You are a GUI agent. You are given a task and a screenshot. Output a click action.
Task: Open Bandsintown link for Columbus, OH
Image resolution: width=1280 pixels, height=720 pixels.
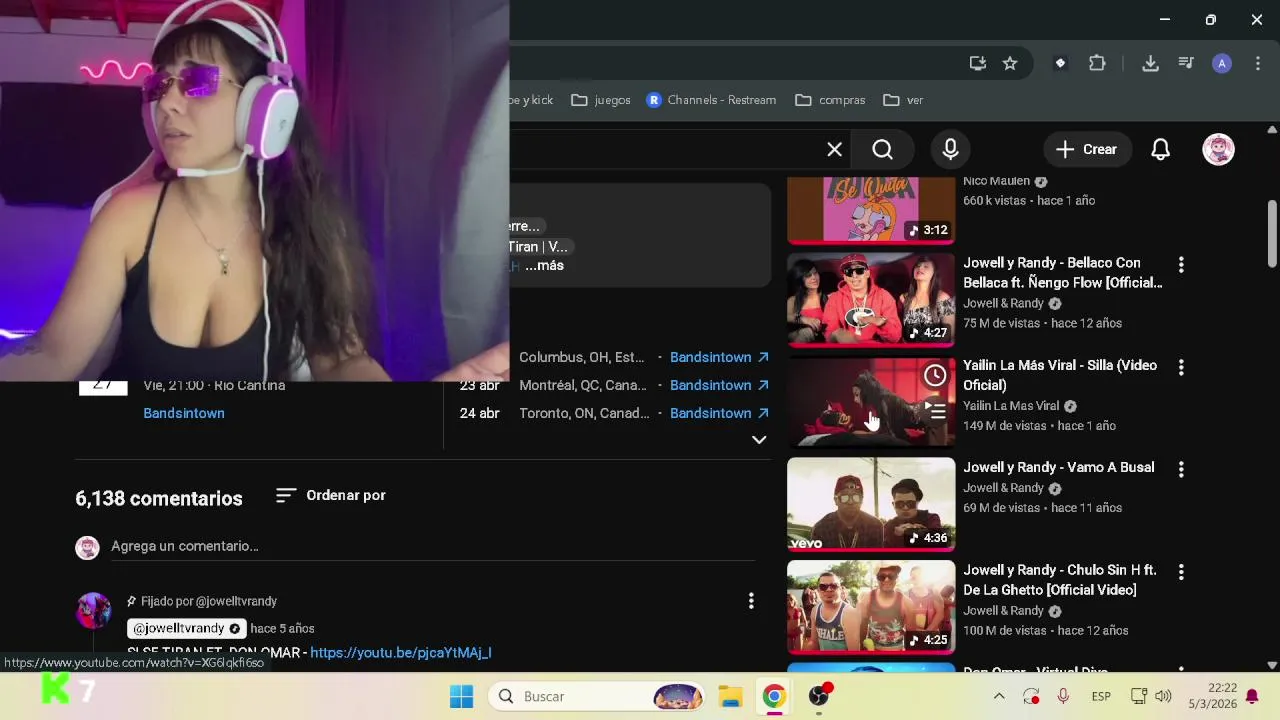(719, 357)
